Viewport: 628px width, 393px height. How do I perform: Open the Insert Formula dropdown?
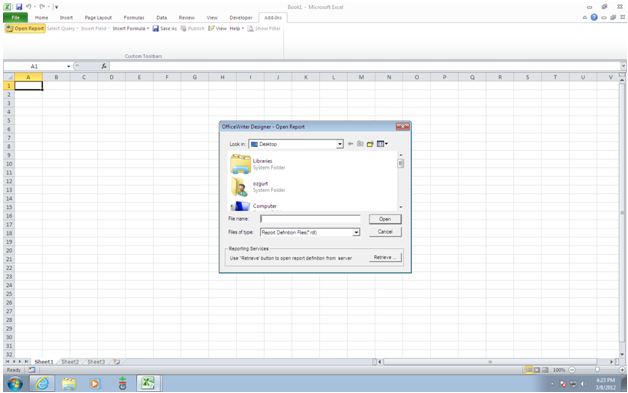(131, 28)
